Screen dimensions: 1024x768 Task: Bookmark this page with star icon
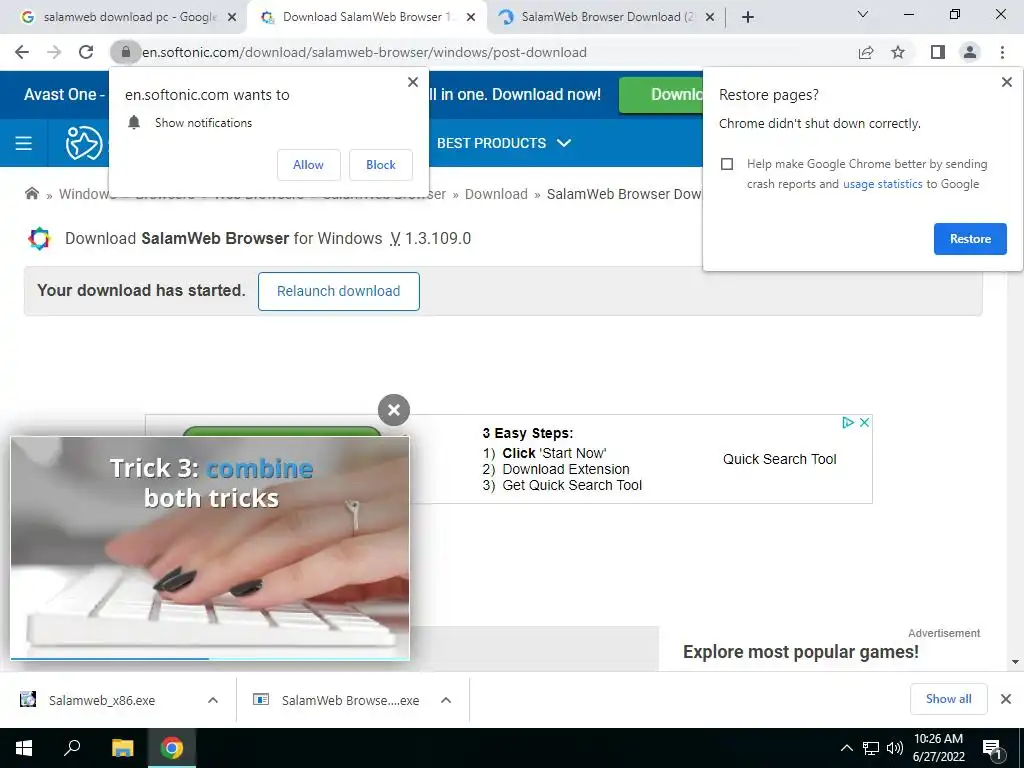tap(898, 52)
